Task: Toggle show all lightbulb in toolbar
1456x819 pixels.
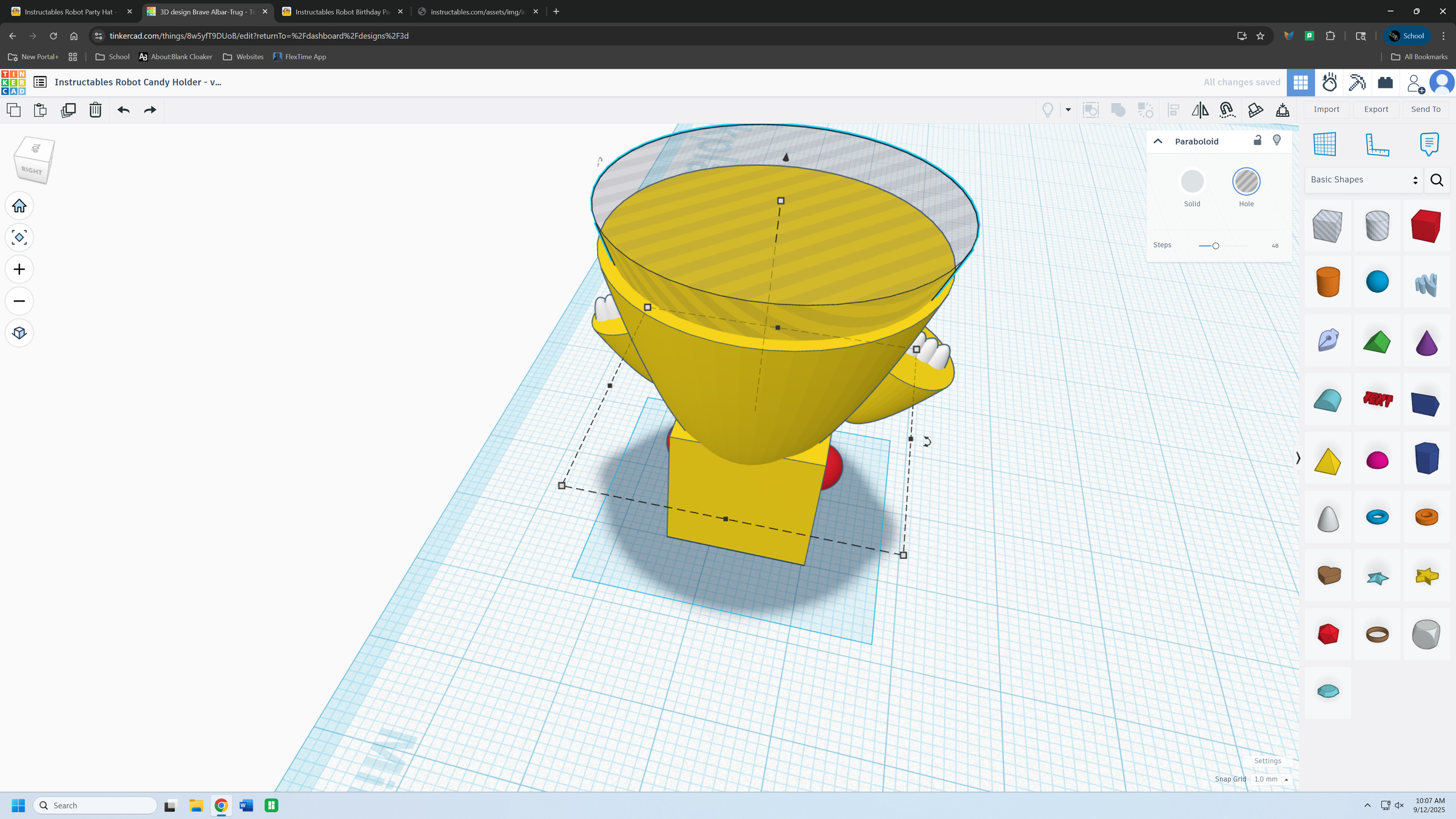Action: 1048,110
